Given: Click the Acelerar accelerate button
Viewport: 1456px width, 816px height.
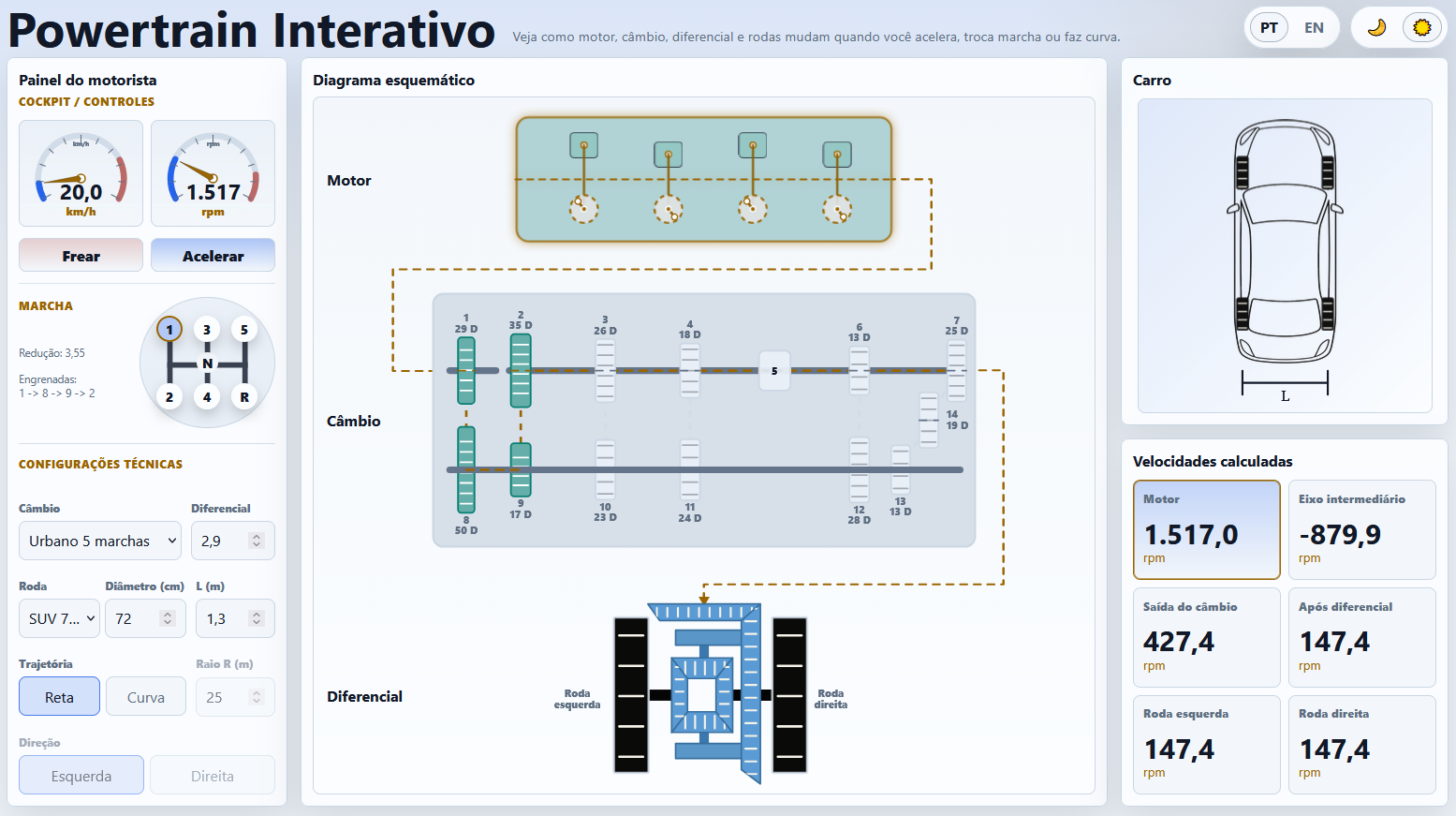Looking at the screenshot, I should (213, 255).
